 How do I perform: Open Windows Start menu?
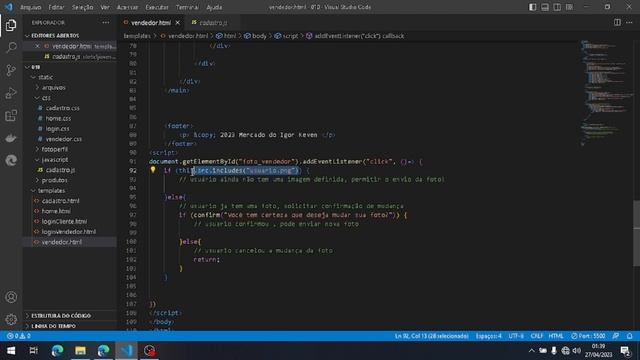tap(11, 351)
